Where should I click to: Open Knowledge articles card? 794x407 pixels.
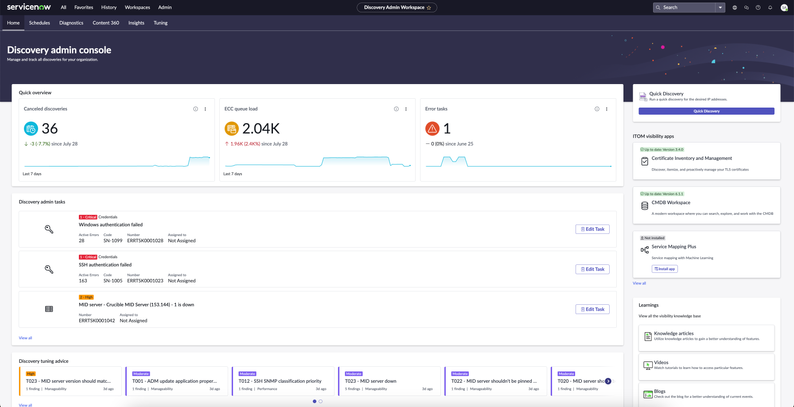coord(706,338)
